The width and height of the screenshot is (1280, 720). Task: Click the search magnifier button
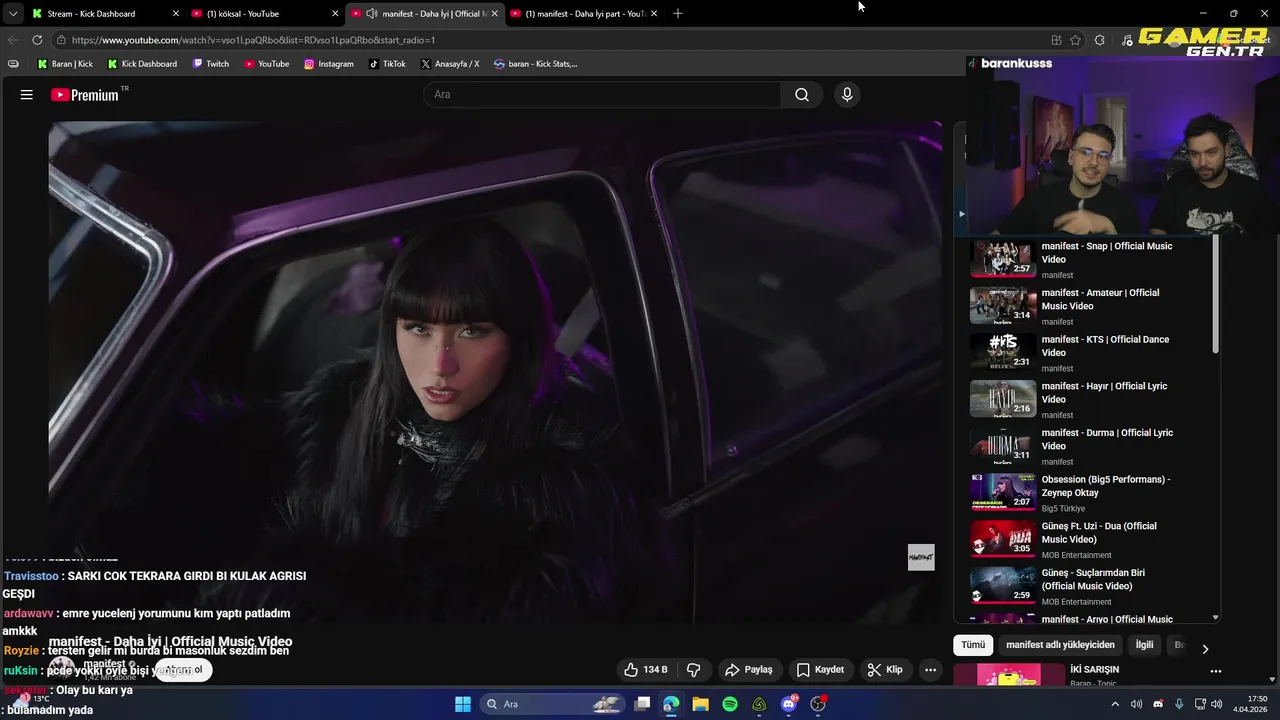pos(802,95)
